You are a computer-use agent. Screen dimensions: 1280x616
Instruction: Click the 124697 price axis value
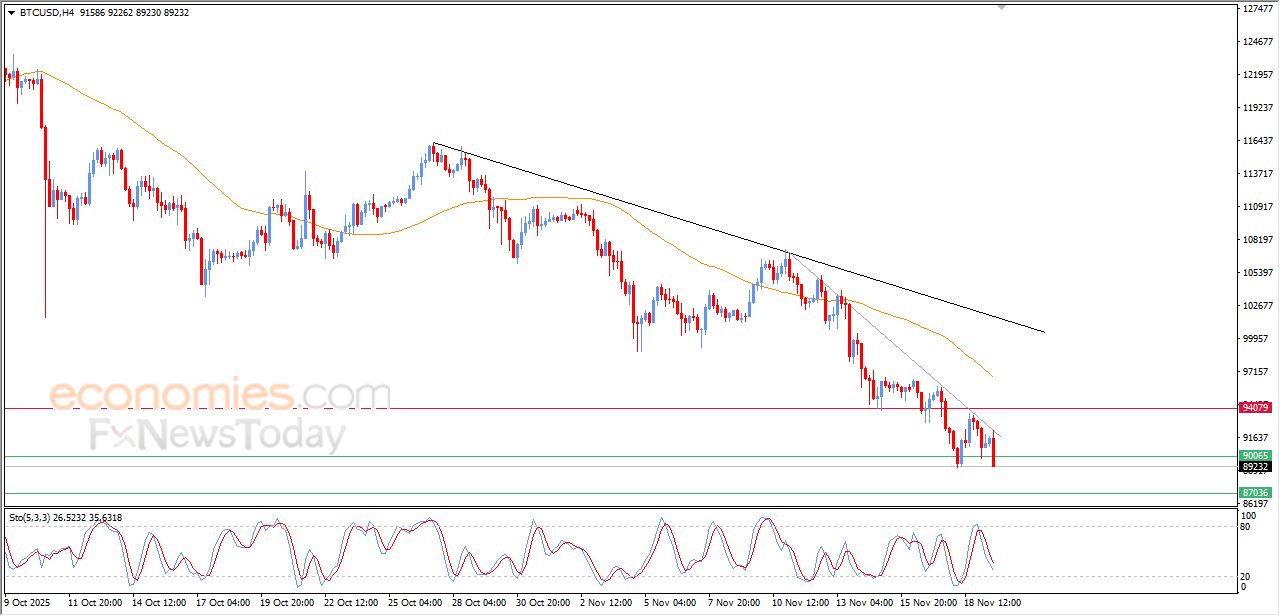tap(1257, 42)
